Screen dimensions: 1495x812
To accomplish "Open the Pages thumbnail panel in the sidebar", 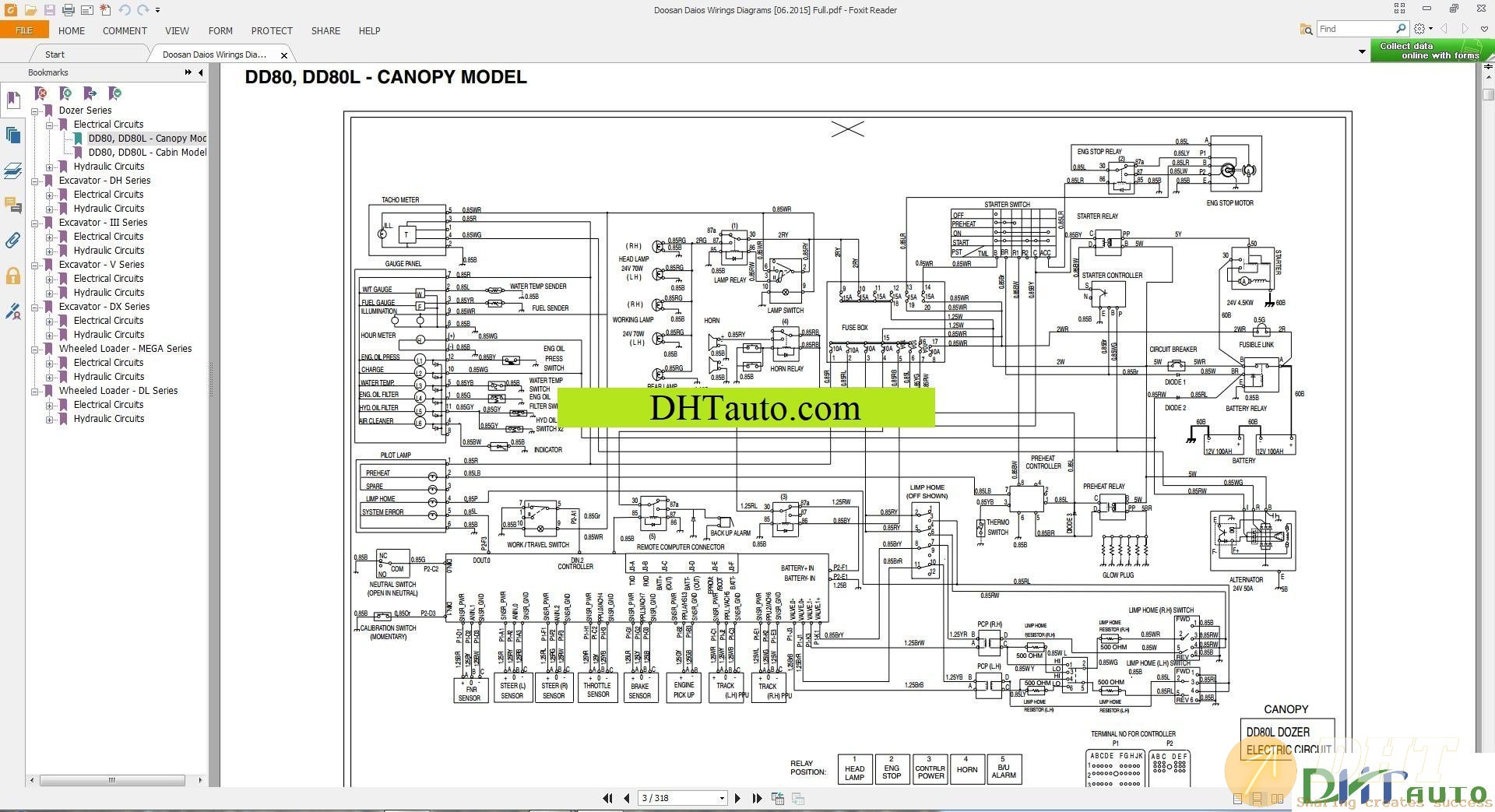I will point(12,135).
